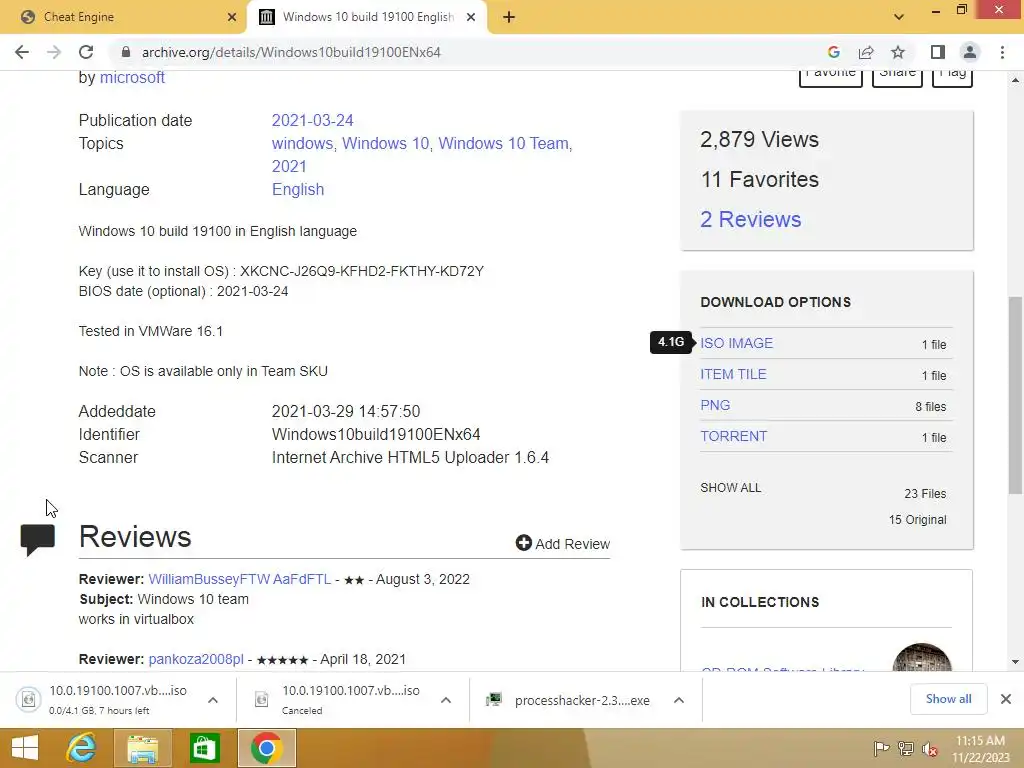Click page vertical scrollbar thumb
Screen dimensions: 1024x768
(x=1015, y=395)
